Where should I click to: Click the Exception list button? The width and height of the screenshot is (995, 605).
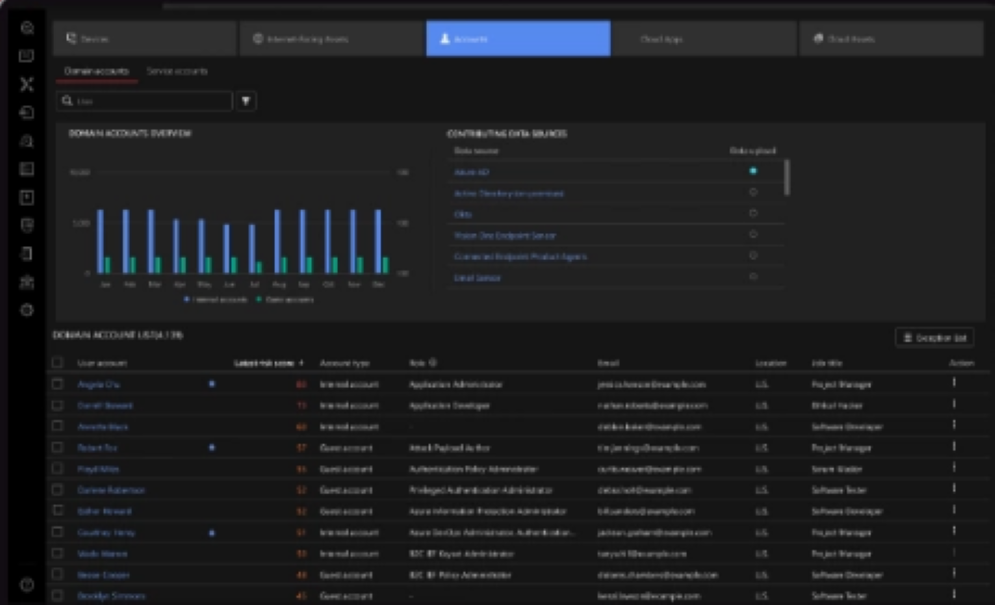[x=934, y=338]
